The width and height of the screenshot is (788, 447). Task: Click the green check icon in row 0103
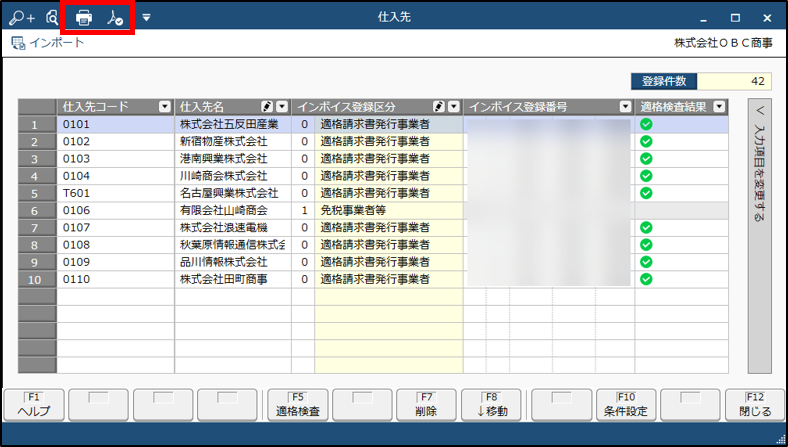646,158
